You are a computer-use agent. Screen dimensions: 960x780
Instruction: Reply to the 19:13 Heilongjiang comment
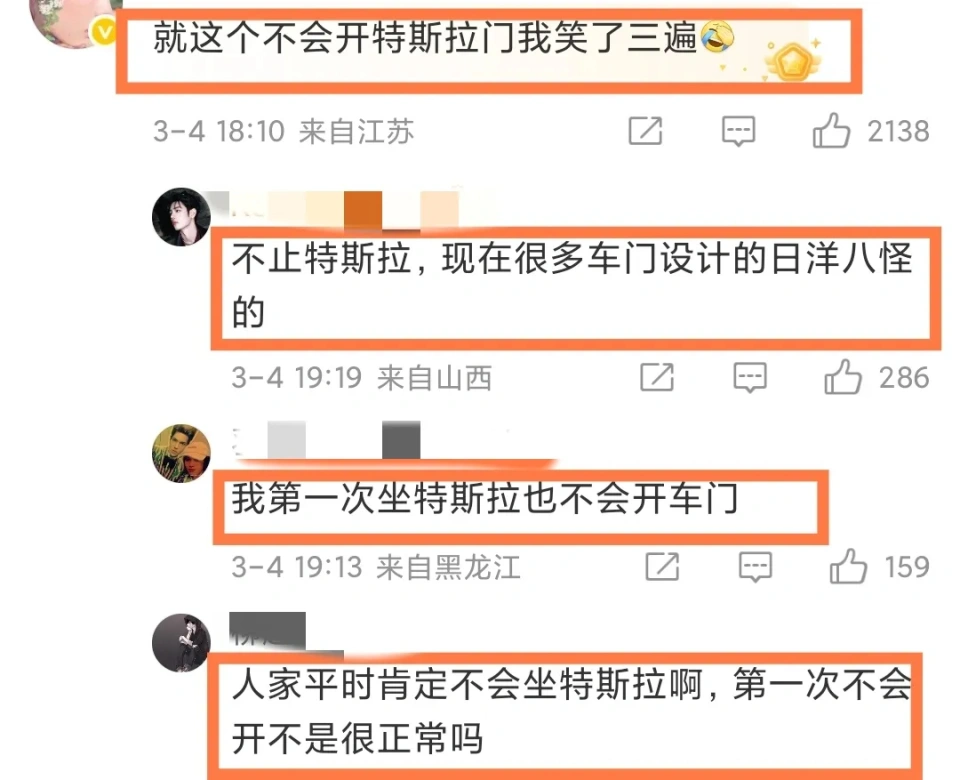click(756, 567)
